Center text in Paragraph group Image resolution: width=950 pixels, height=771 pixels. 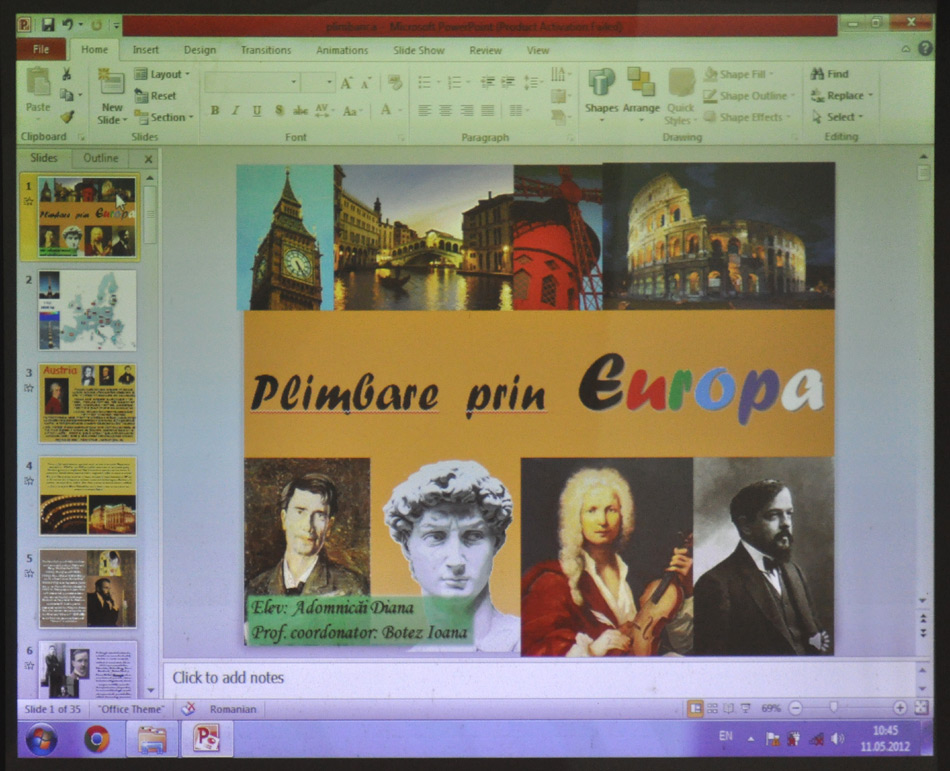[445, 110]
